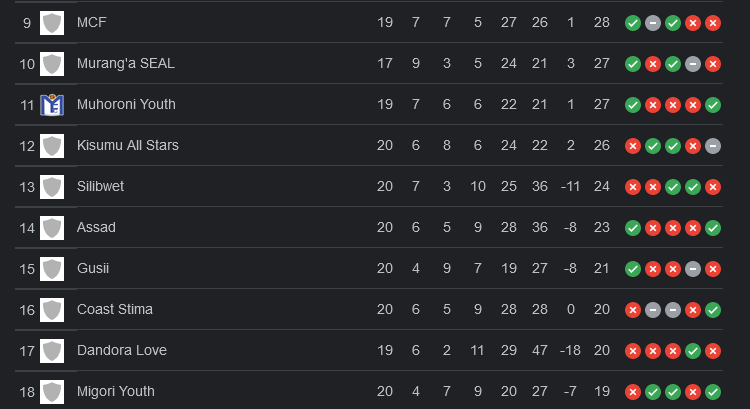Click Silibwet's goal difference value -11

[x=570, y=186]
